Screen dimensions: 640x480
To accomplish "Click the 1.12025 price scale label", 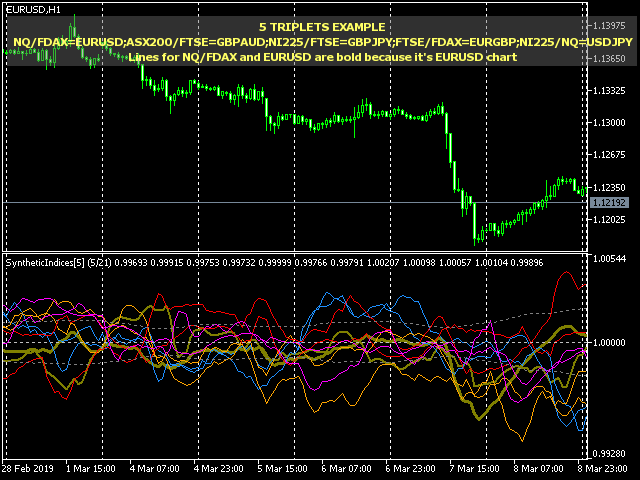I will click(x=609, y=220).
